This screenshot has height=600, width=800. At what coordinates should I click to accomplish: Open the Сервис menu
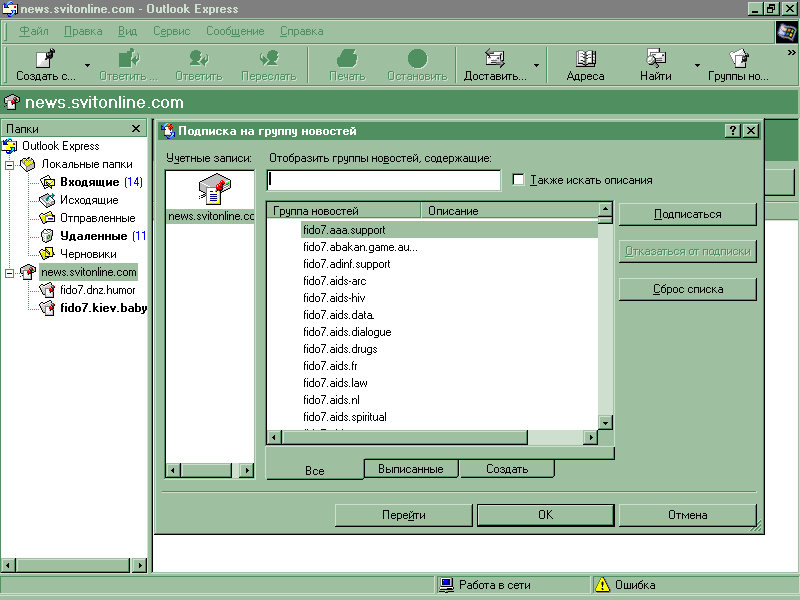[x=171, y=31]
